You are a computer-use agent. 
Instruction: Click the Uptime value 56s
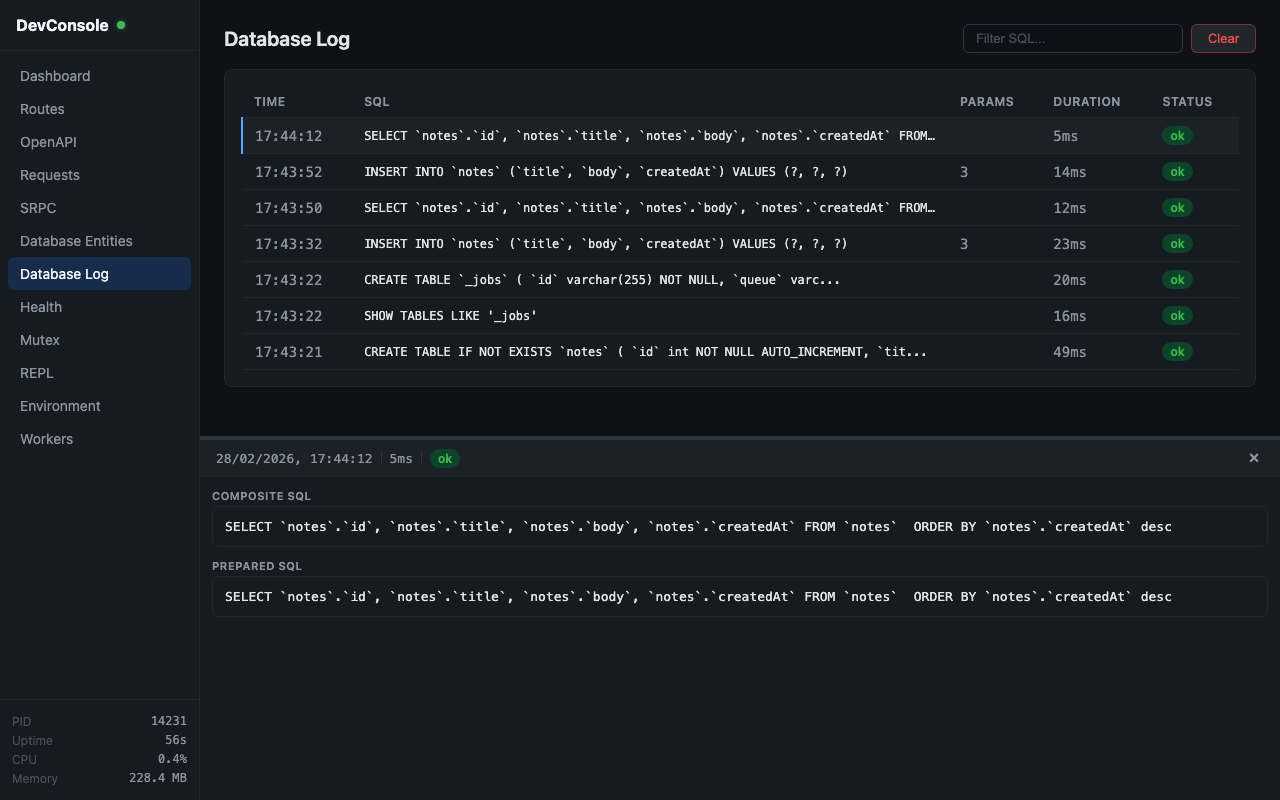coord(176,740)
